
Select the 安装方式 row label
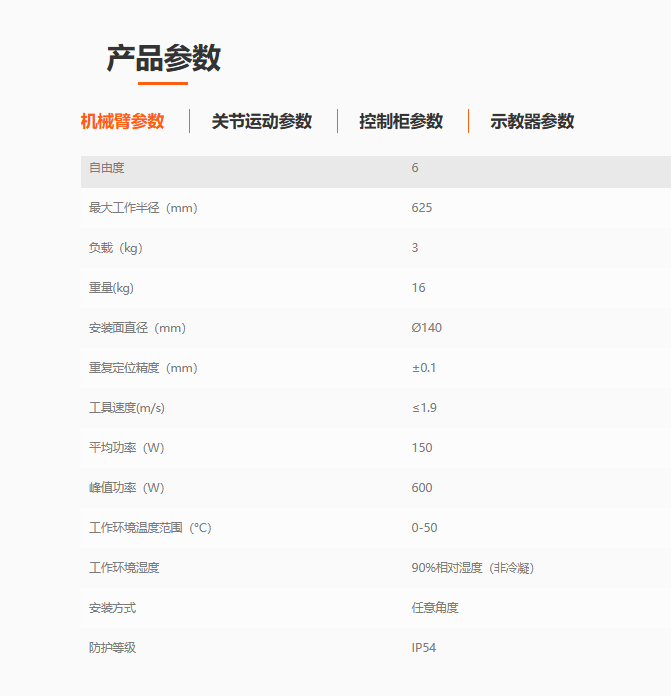click(112, 608)
